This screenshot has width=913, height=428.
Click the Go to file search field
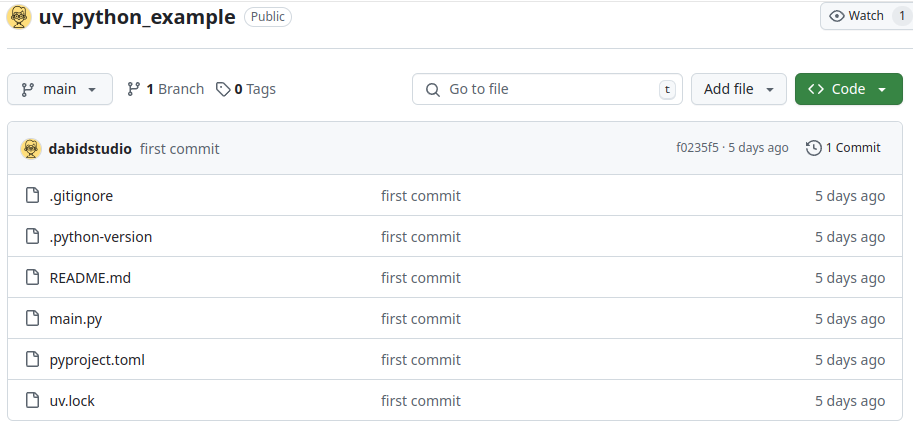point(547,89)
